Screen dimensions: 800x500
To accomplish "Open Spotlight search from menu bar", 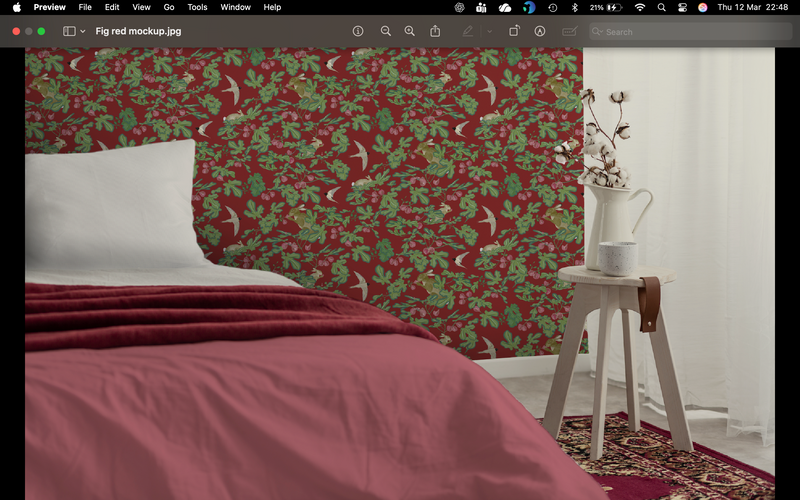I will pos(662,7).
